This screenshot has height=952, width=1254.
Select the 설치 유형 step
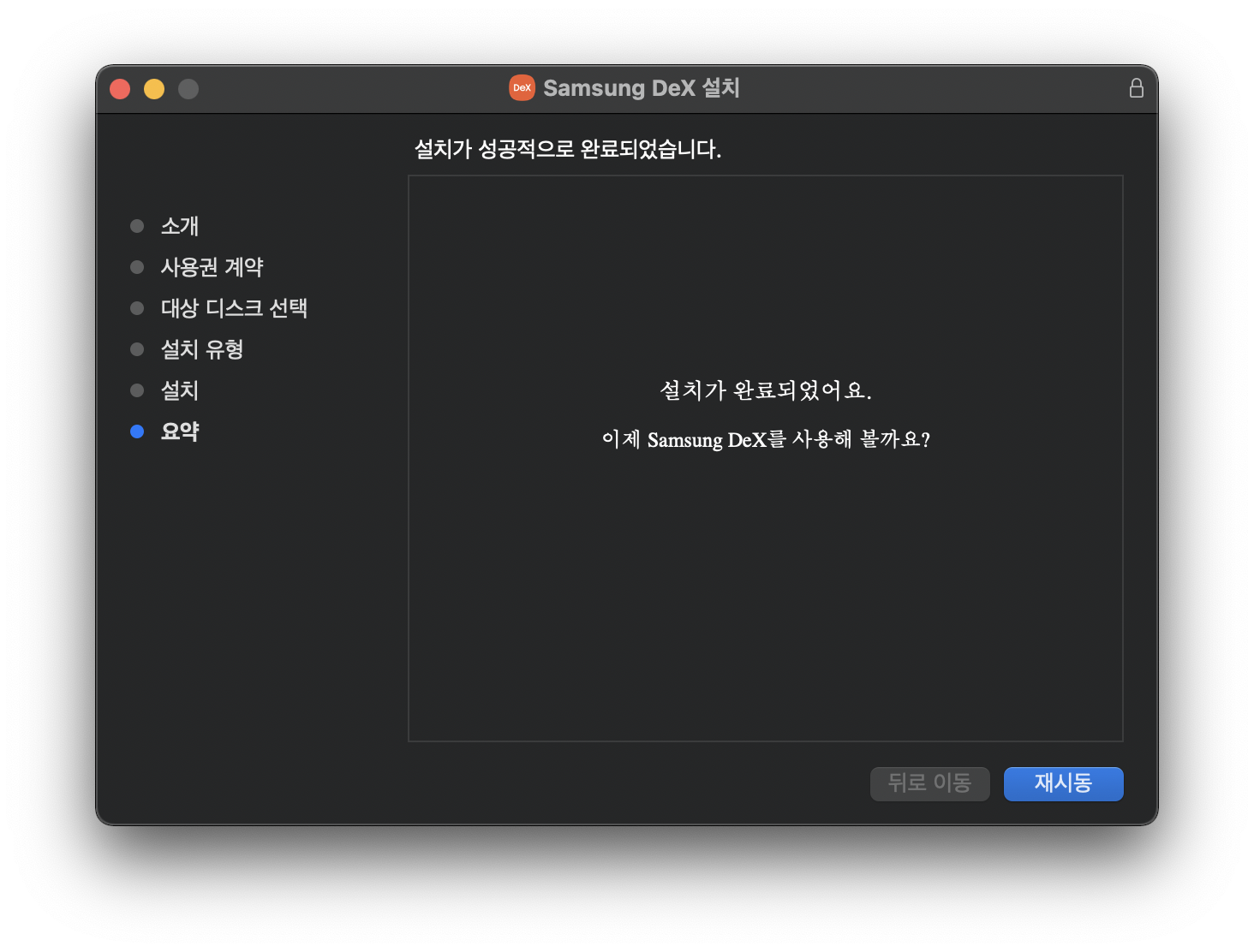tap(202, 349)
